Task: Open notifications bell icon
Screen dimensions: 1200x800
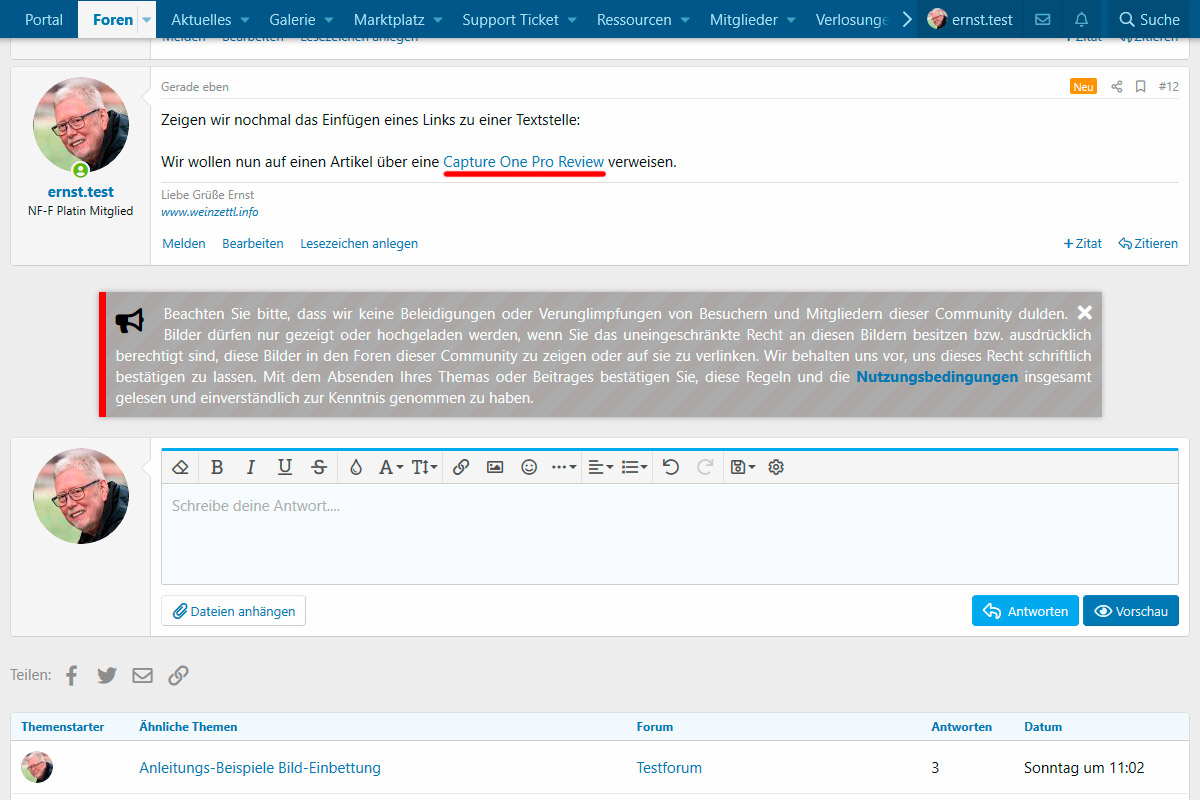Action: tap(1081, 19)
